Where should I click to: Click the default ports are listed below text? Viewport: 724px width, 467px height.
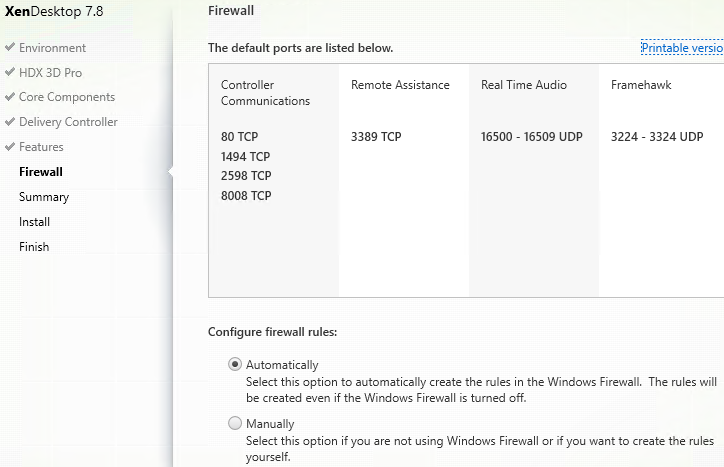coord(301,48)
